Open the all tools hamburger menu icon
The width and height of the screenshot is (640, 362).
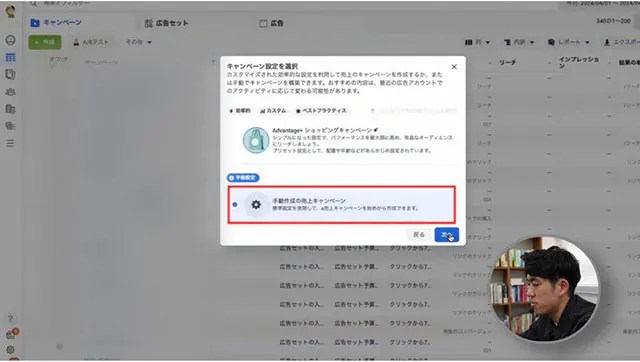pyautogui.click(x=10, y=143)
